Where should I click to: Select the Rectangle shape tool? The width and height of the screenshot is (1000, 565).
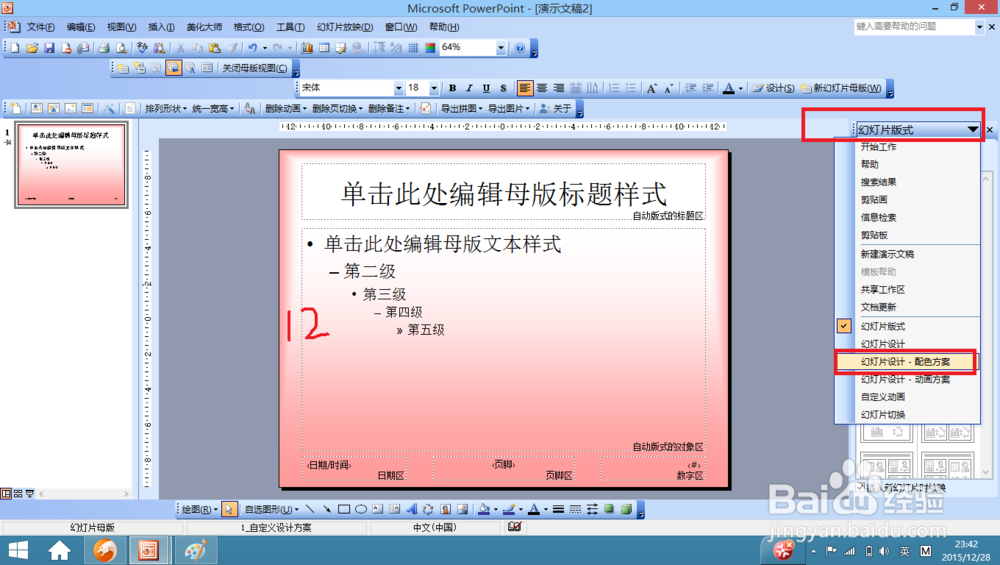[344, 509]
